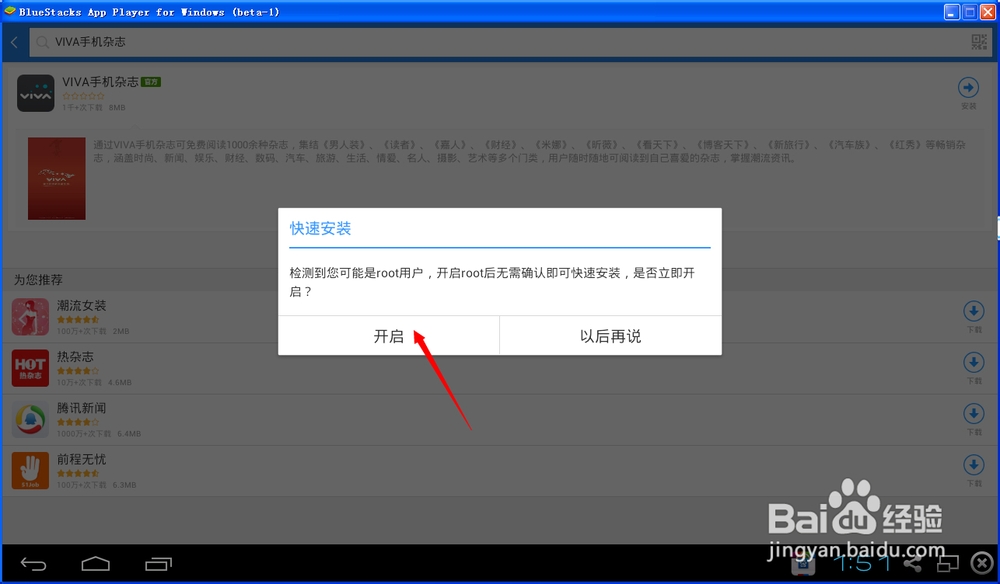The height and width of the screenshot is (584, 1000).
Task: Click the BlueStacks title bar logo
Action: pyautogui.click(x=10, y=11)
